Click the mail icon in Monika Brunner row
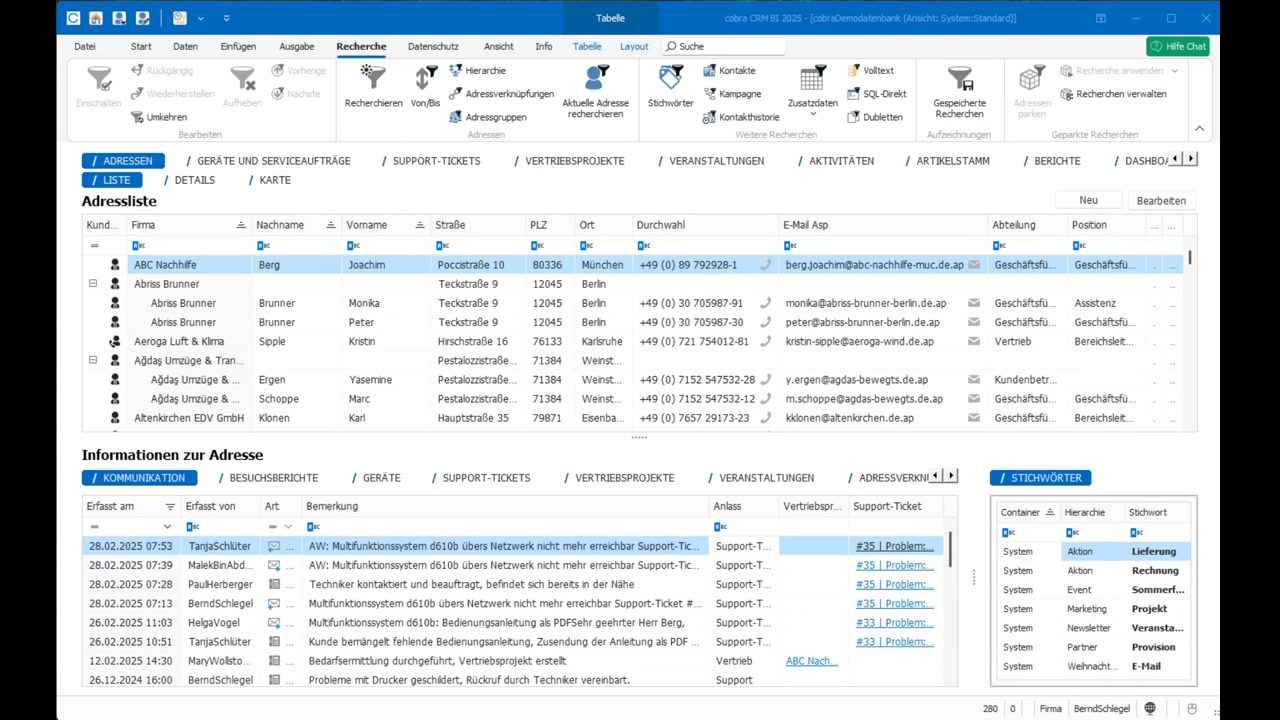Screen dimensions: 1280x720 [973, 303]
